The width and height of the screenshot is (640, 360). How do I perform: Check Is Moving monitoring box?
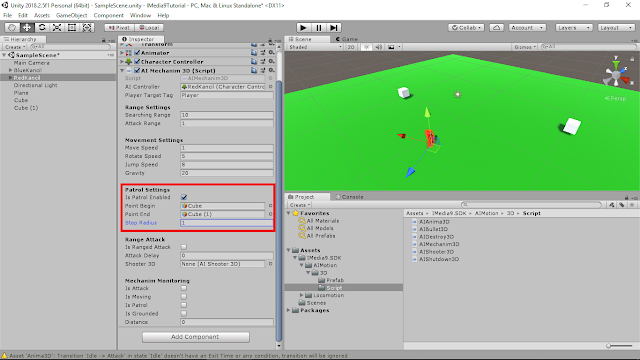(184, 297)
